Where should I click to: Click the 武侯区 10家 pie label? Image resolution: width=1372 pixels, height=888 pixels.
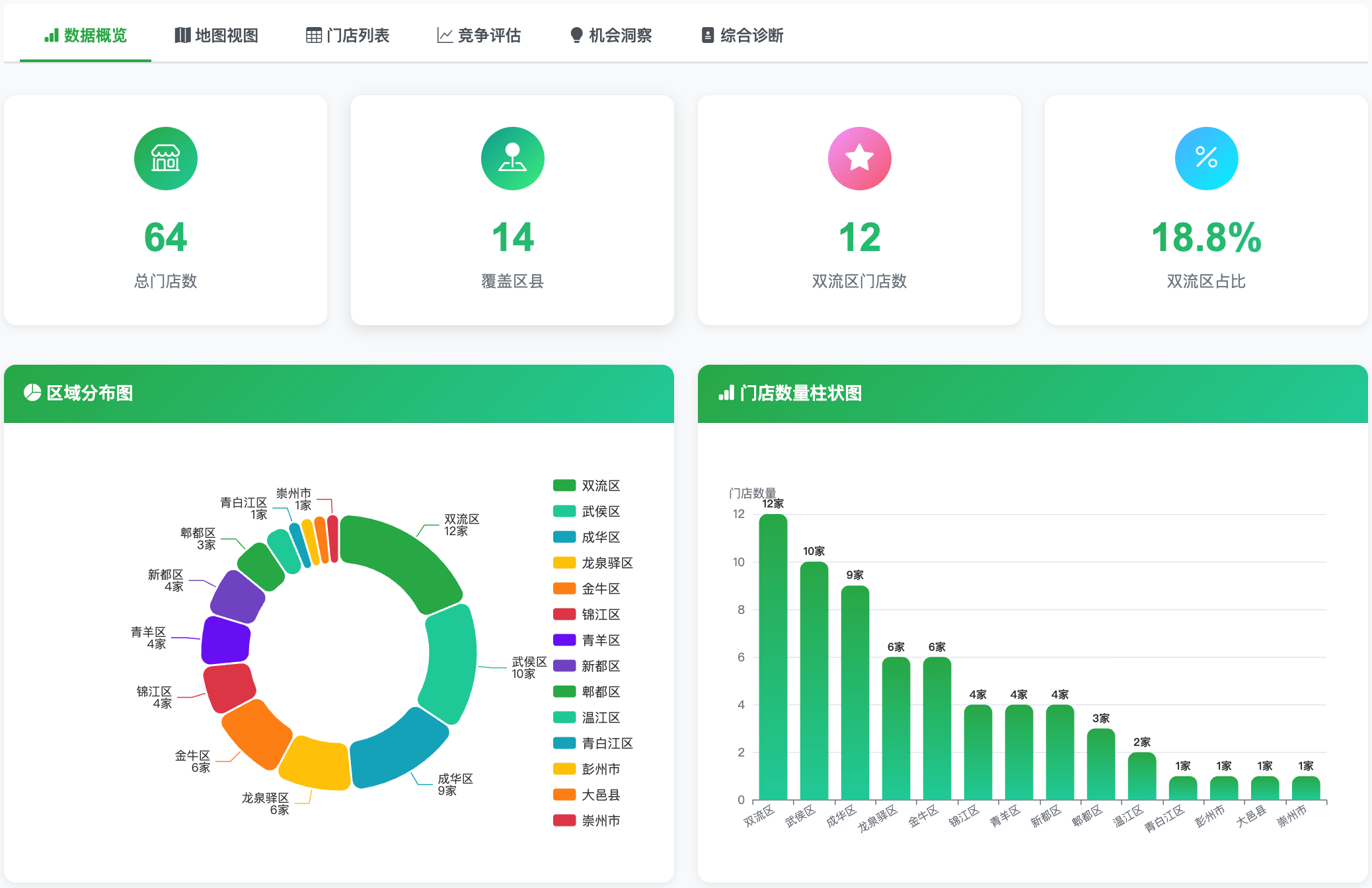tap(529, 667)
